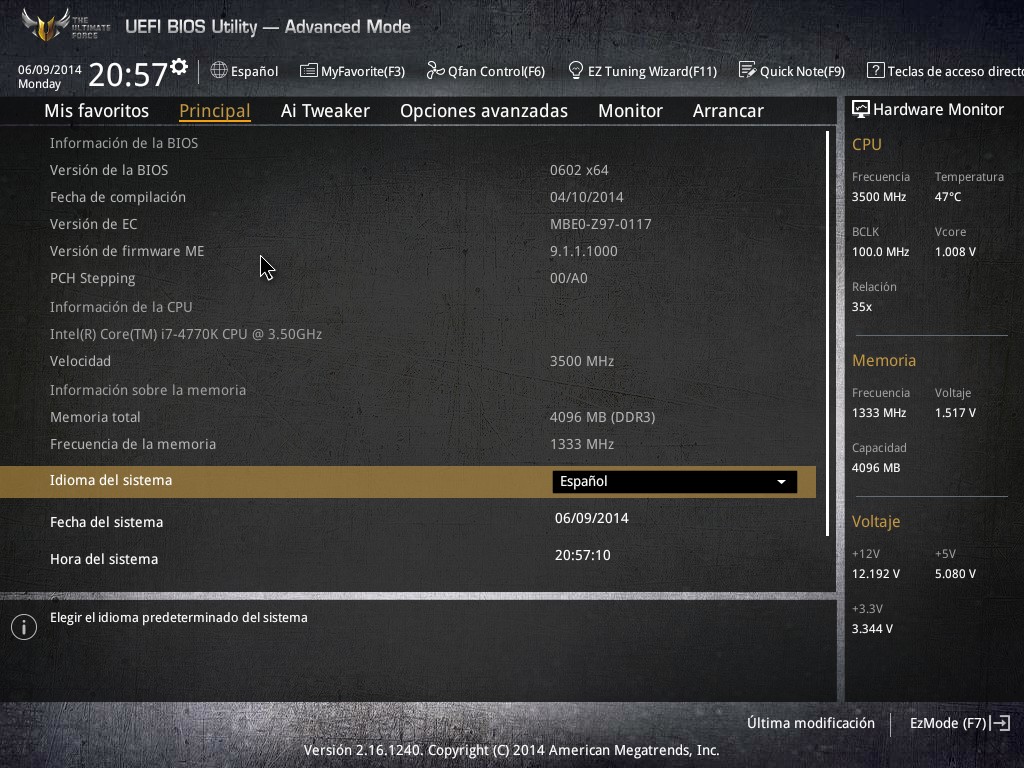This screenshot has height=768, width=1024.
Task: Select the Hora del sistema time field
Action: pos(583,555)
